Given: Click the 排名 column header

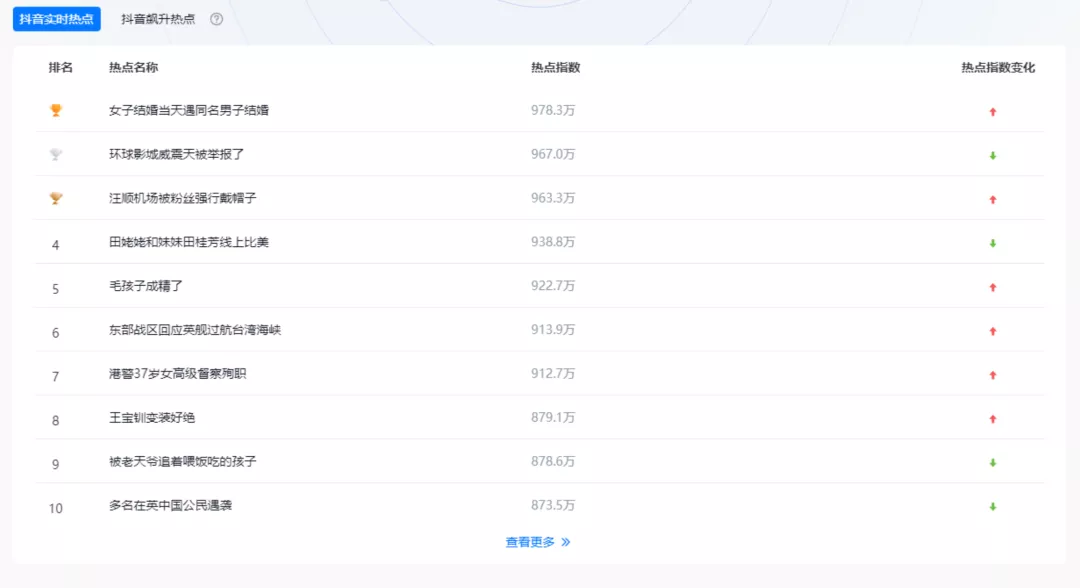Looking at the screenshot, I should [x=61, y=67].
